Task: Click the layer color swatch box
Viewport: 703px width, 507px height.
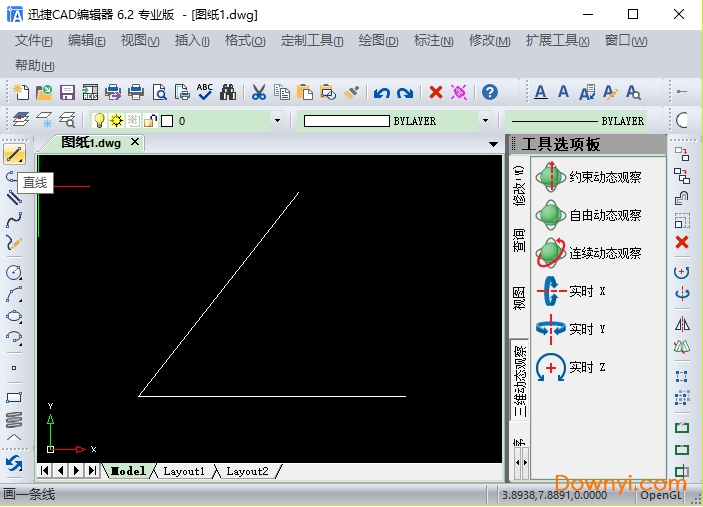Action: pos(167,121)
